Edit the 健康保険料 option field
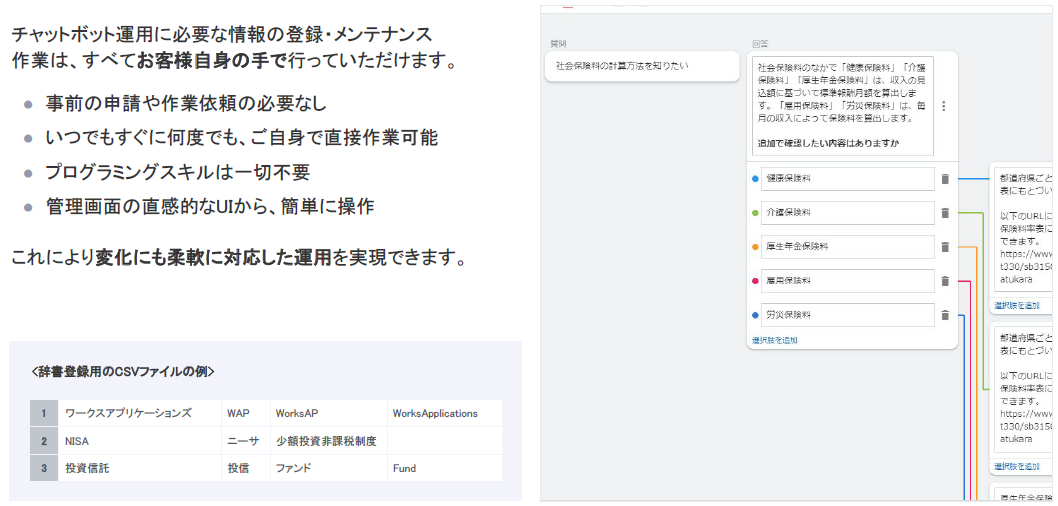Viewport: 1058px width, 506px height. (847, 179)
